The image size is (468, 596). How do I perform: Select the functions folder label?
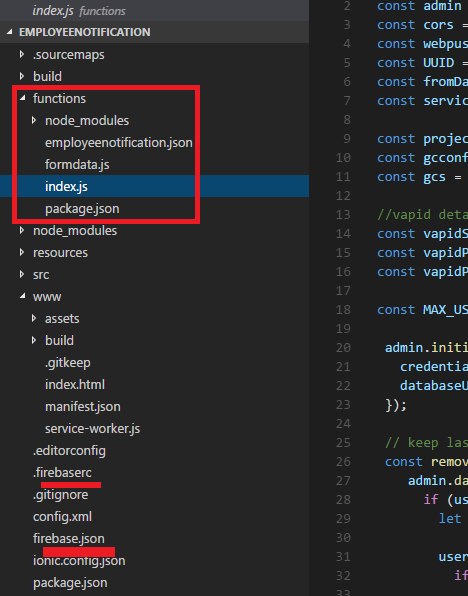tap(59, 98)
